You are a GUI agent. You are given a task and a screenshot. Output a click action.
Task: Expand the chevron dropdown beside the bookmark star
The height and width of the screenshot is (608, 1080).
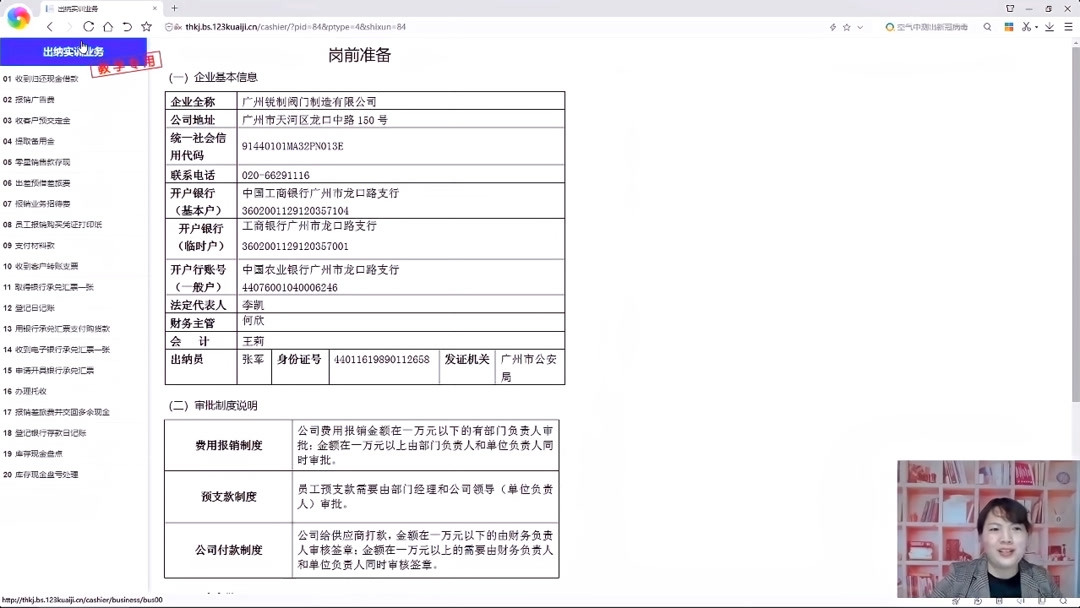point(861,27)
